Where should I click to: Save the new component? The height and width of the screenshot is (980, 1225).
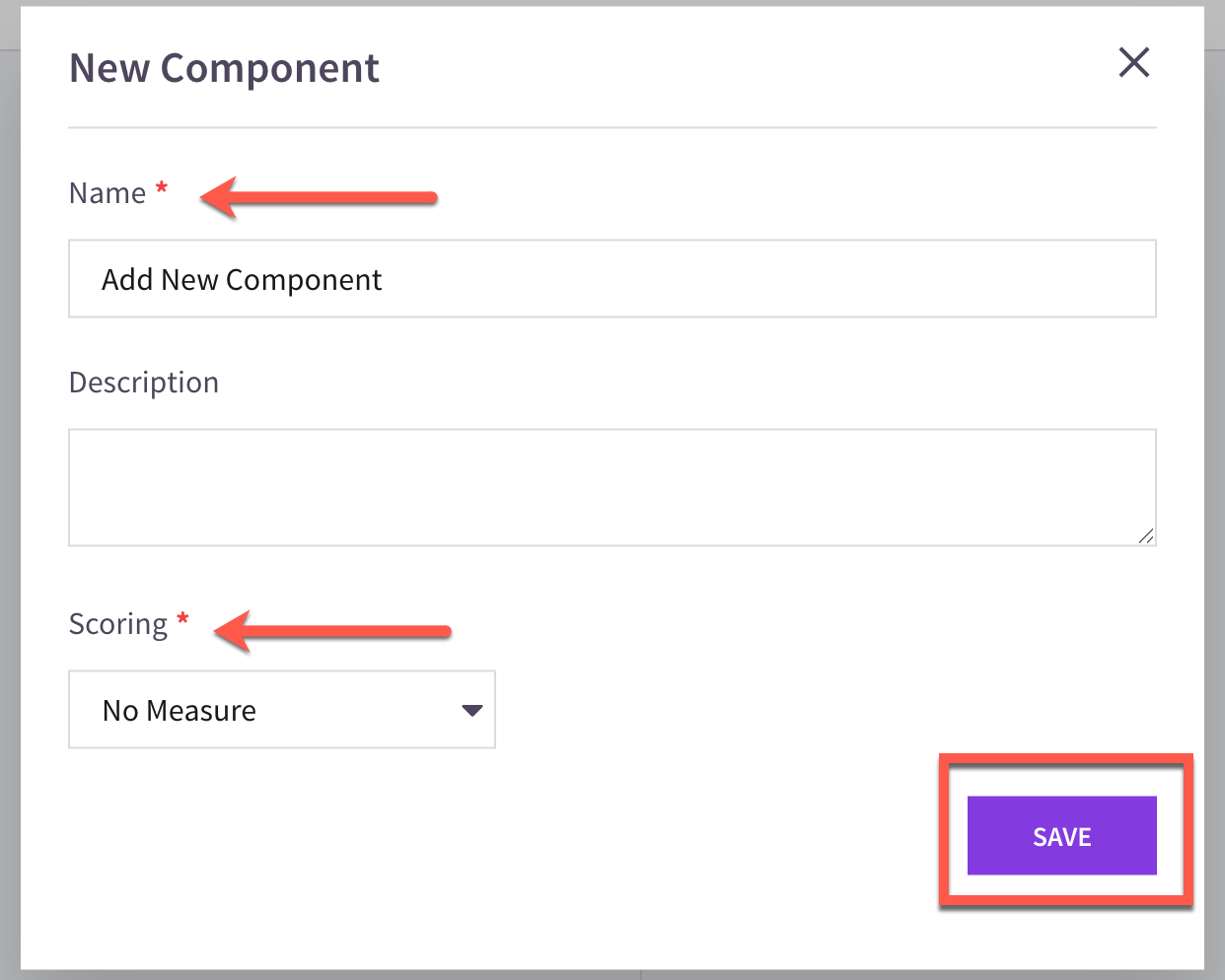1061,835
